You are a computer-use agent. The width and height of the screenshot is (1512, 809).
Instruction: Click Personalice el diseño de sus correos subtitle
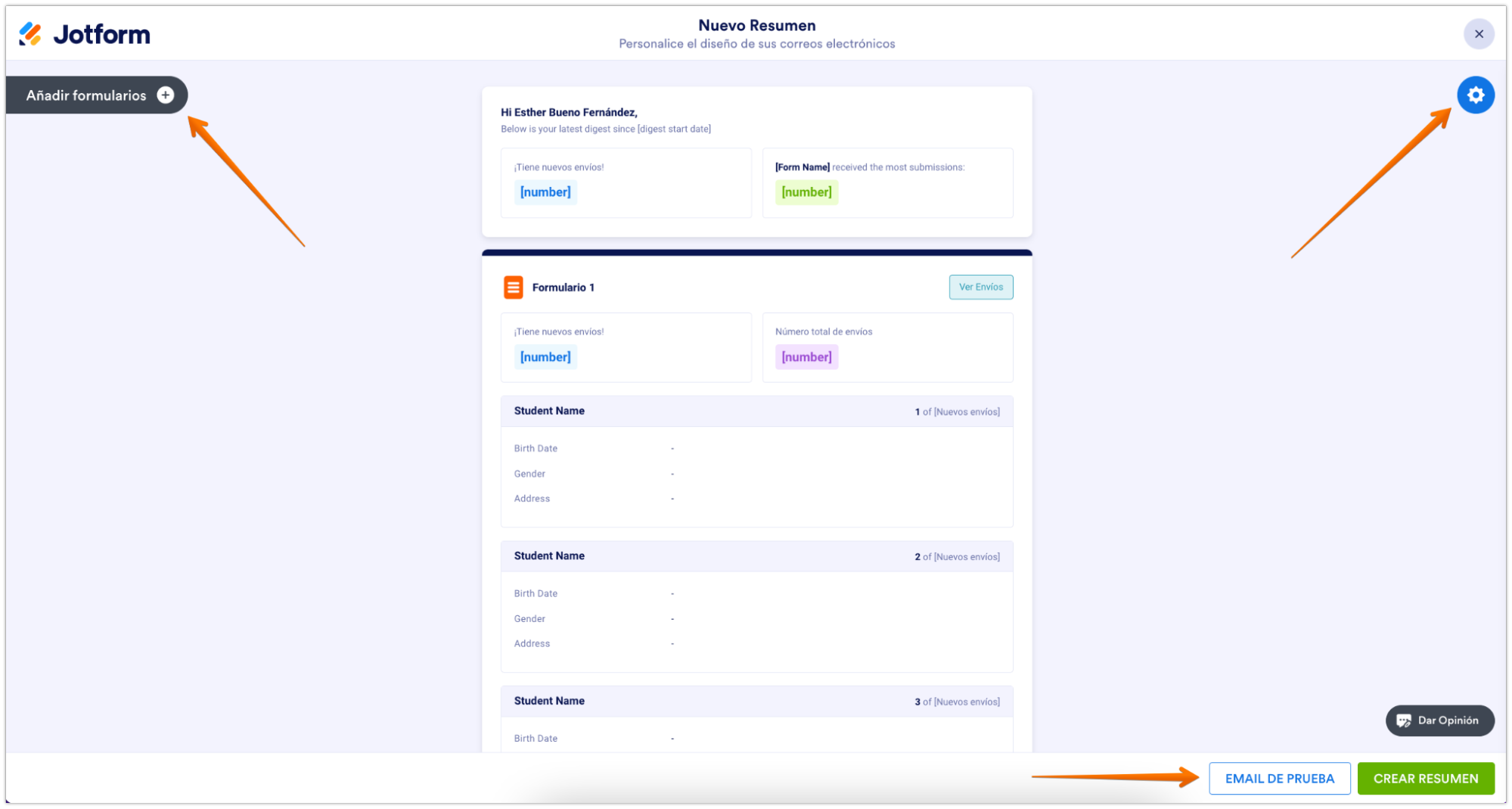pos(756,44)
